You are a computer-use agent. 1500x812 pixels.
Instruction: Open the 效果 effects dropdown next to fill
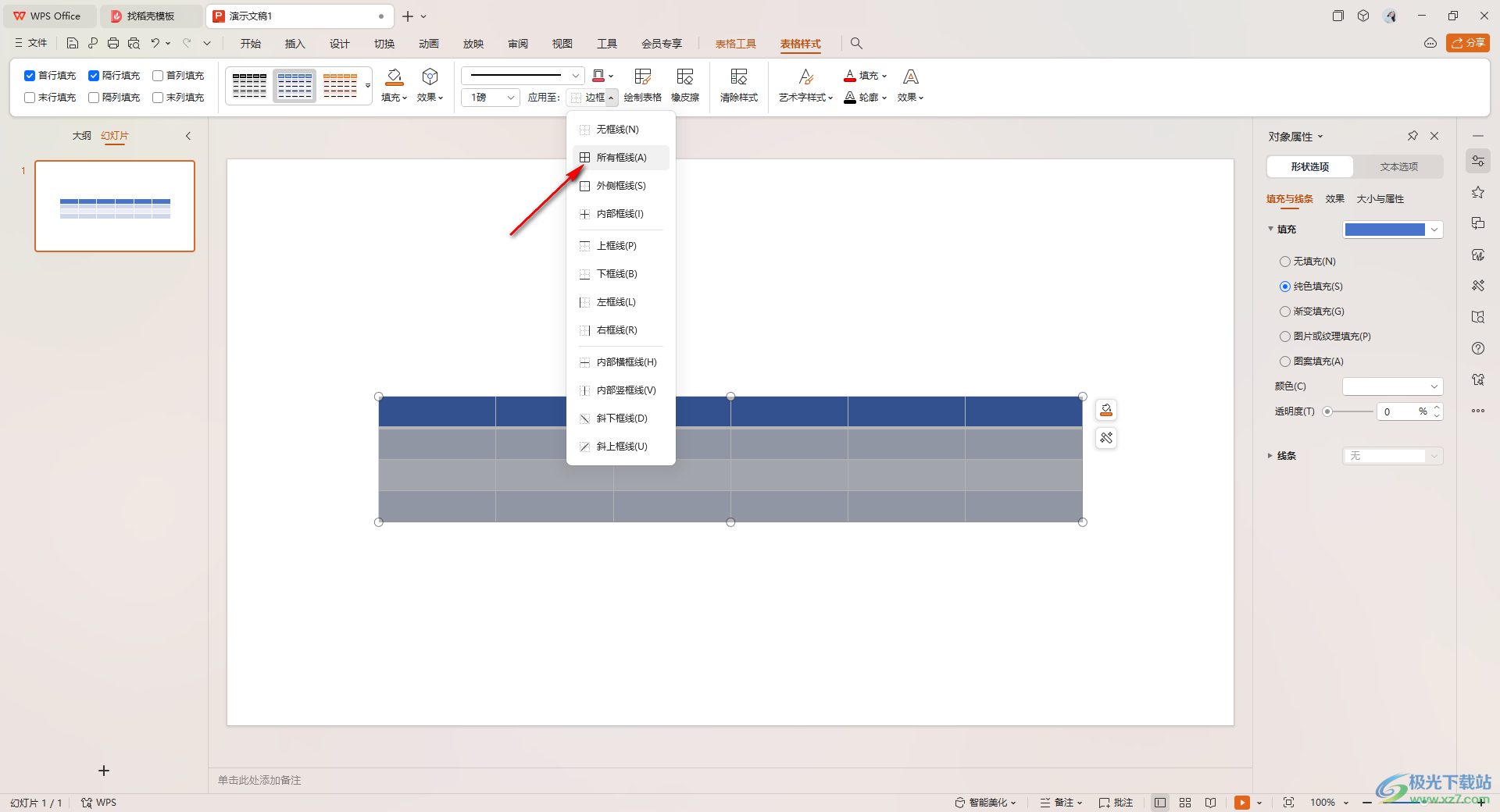pyautogui.click(x=430, y=98)
